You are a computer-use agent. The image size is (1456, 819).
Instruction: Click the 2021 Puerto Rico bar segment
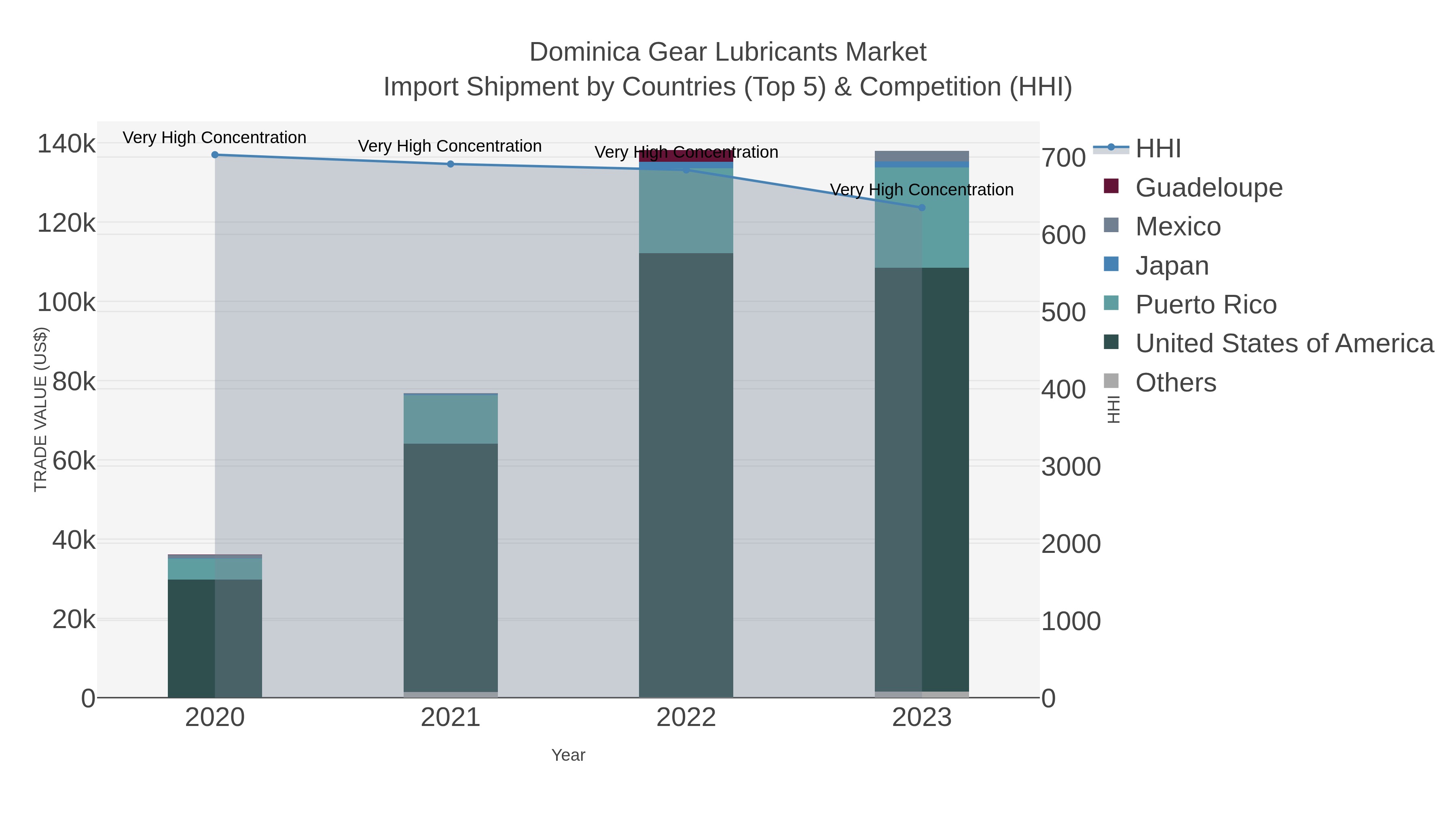pos(451,419)
